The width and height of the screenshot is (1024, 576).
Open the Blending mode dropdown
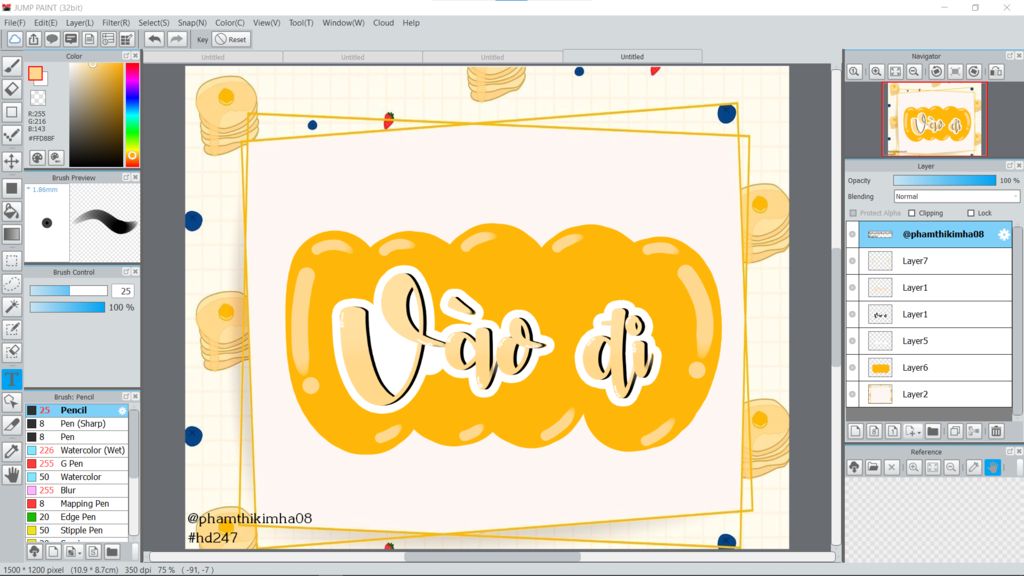pos(956,197)
